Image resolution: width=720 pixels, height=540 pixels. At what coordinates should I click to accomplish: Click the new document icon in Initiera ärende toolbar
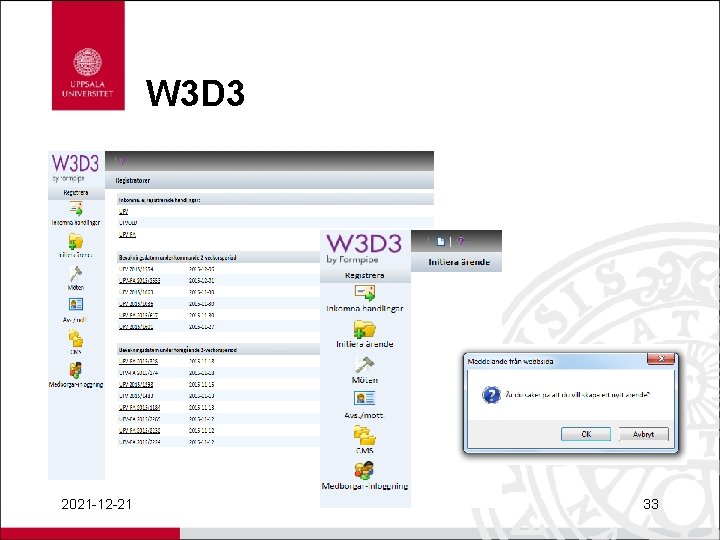click(x=440, y=242)
